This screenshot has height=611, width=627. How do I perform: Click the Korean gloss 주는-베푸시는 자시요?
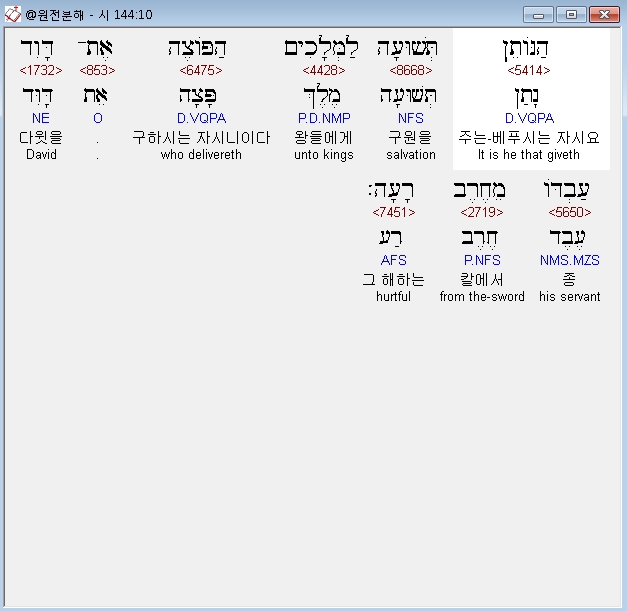tap(529, 138)
